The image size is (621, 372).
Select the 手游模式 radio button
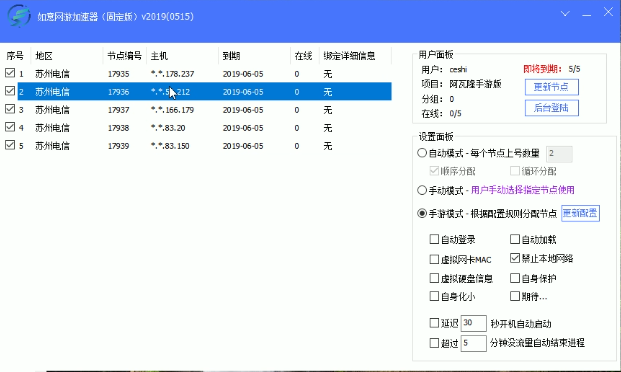point(422,214)
